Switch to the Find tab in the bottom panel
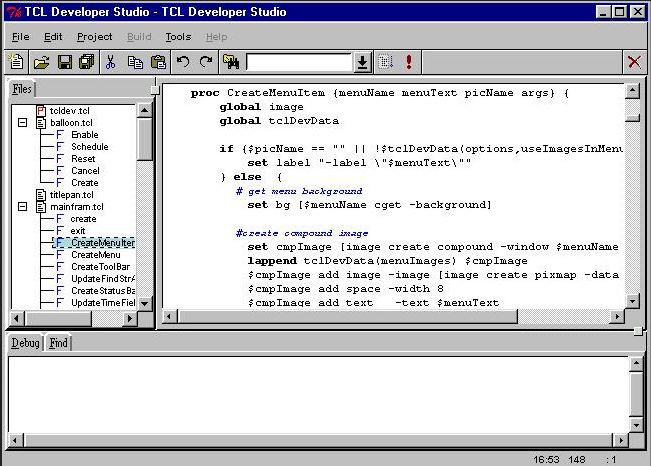This screenshot has width=651, height=466. click(x=59, y=343)
